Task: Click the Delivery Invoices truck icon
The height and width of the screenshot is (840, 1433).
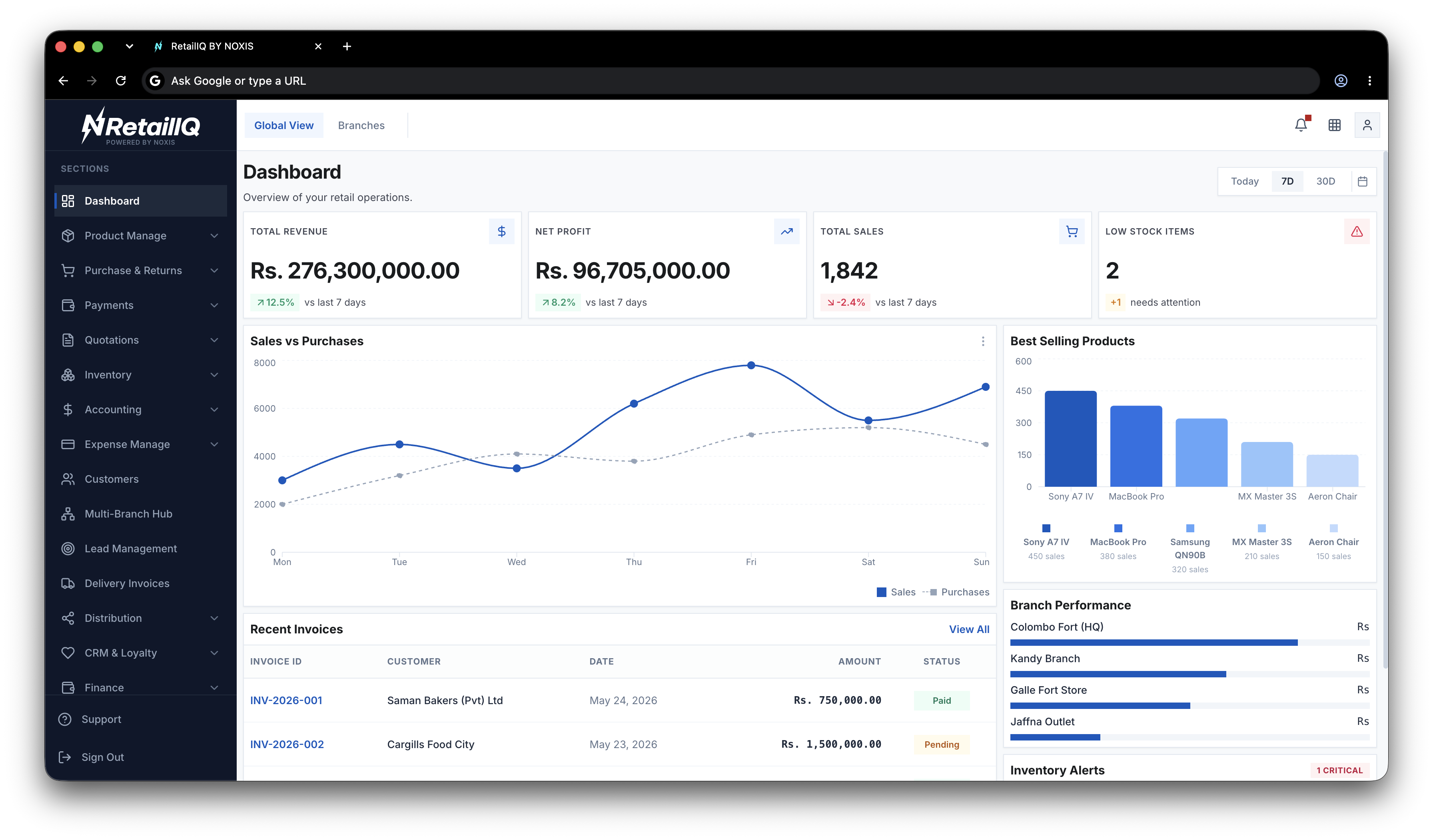Action: [x=68, y=583]
